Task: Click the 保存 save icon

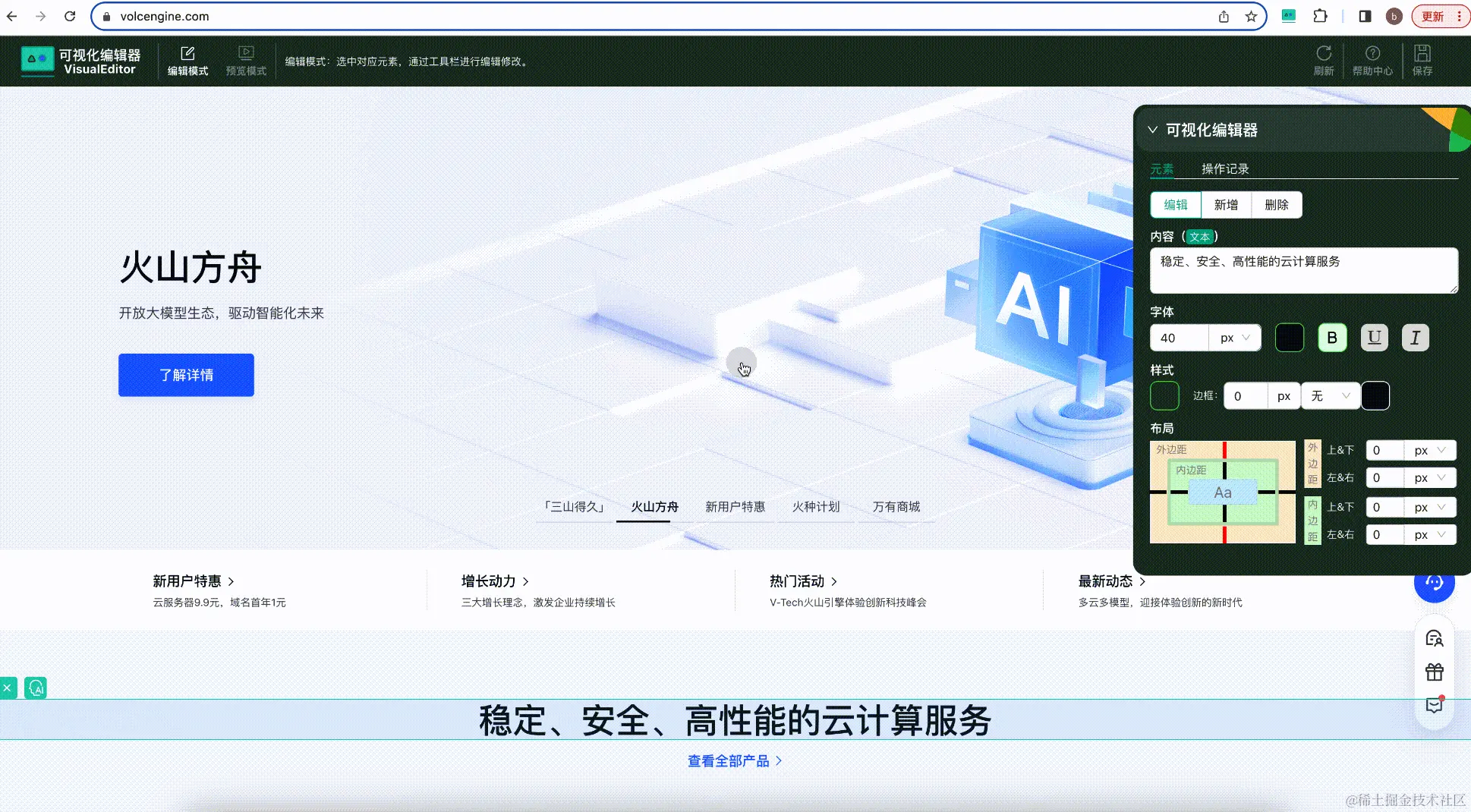Action: (1422, 61)
